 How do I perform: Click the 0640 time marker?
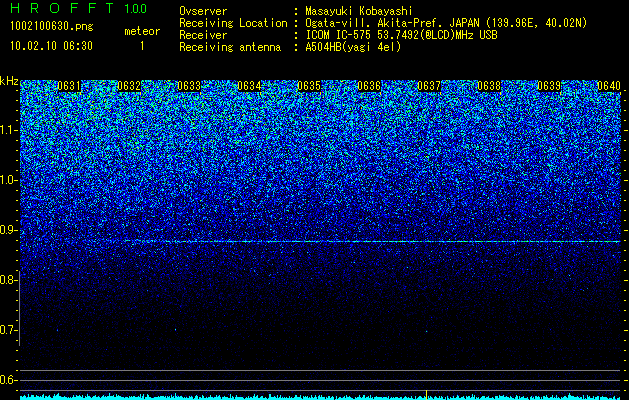tap(609, 86)
